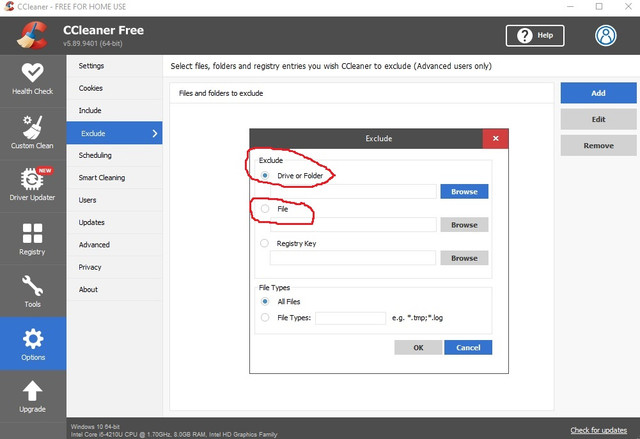Click the Check for updates link
The height and width of the screenshot is (439, 640).
click(x=598, y=430)
